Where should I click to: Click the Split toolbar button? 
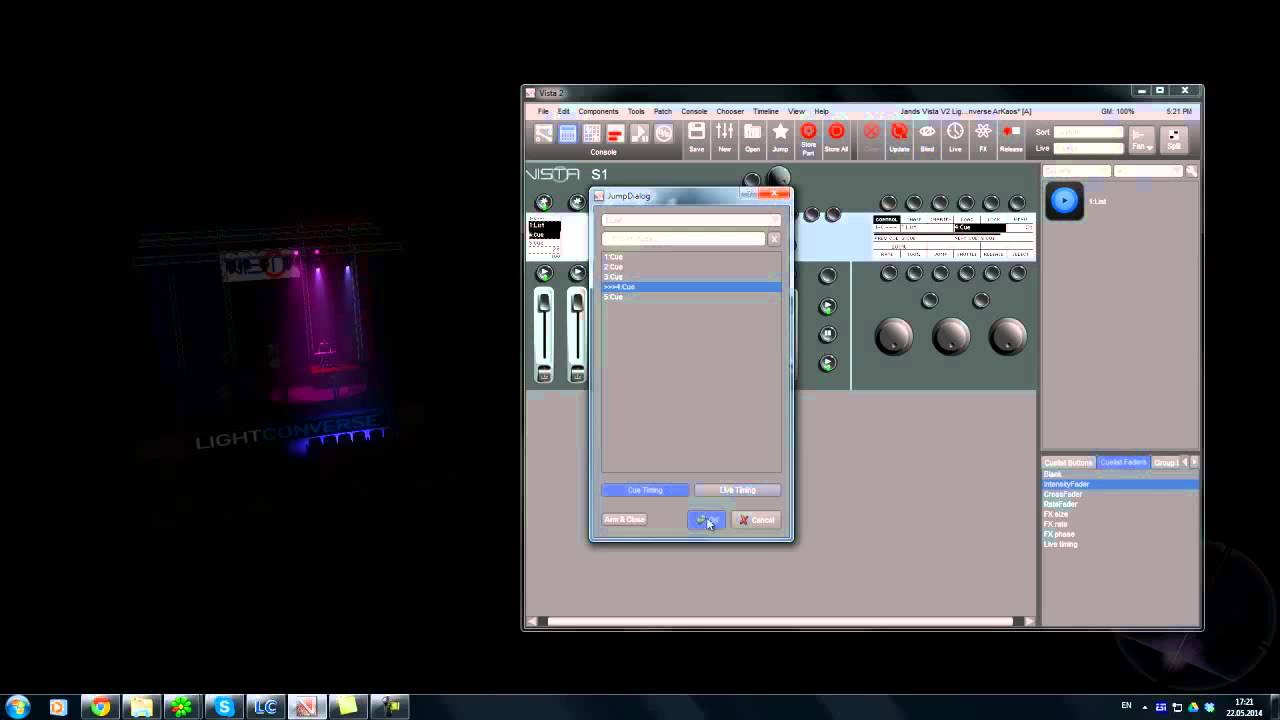pyautogui.click(x=1174, y=139)
